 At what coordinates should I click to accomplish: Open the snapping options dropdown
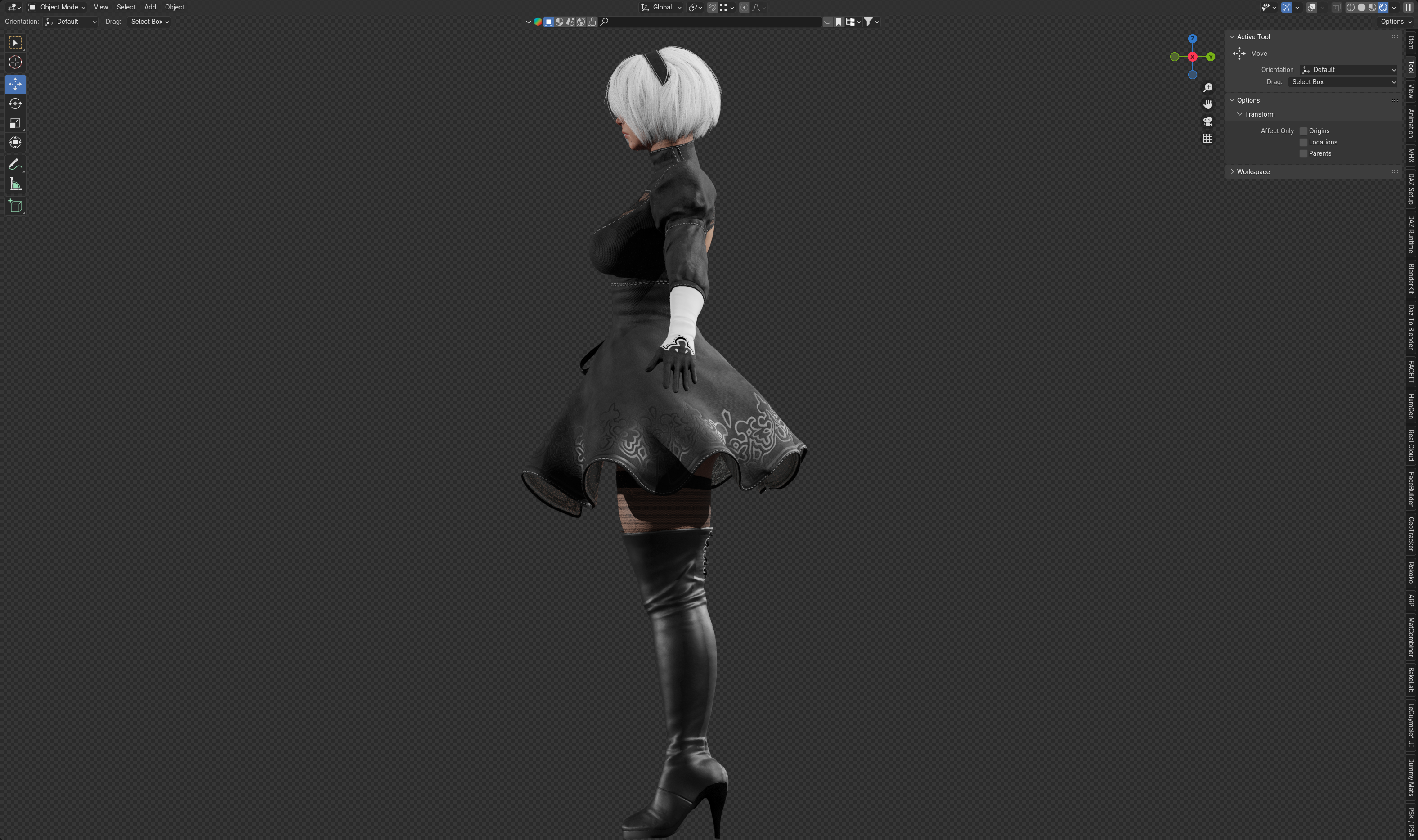tap(727, 7)
